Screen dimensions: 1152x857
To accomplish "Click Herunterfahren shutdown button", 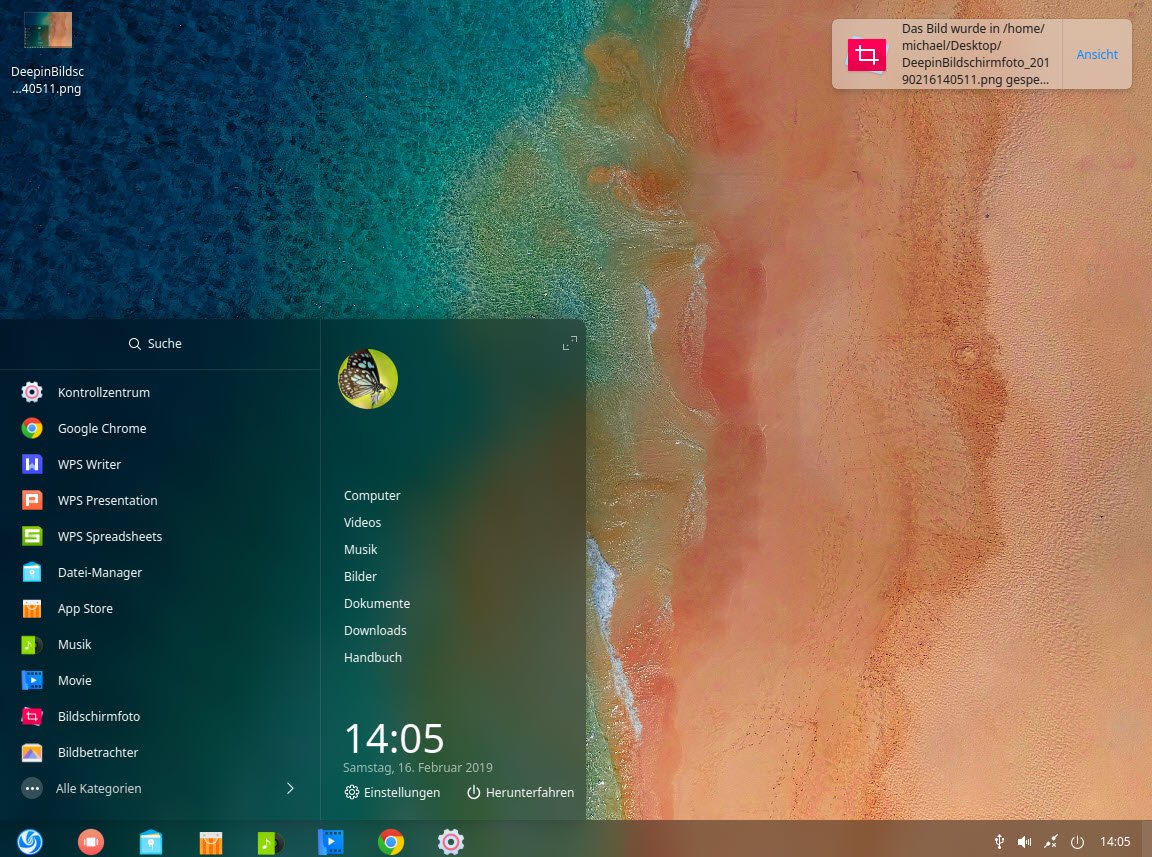I will 520,792.
